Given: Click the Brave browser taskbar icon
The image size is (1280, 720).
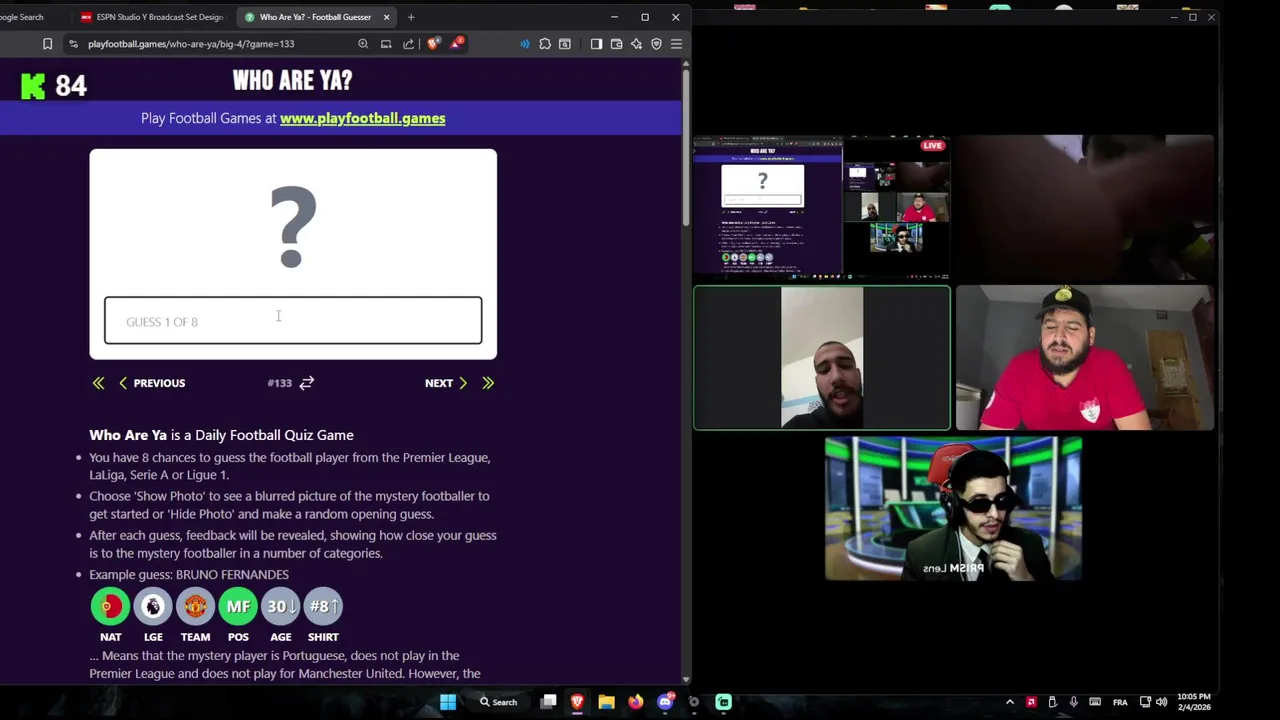Looking at the screenshot, I should pyautogui.click(x=577, y=702).
